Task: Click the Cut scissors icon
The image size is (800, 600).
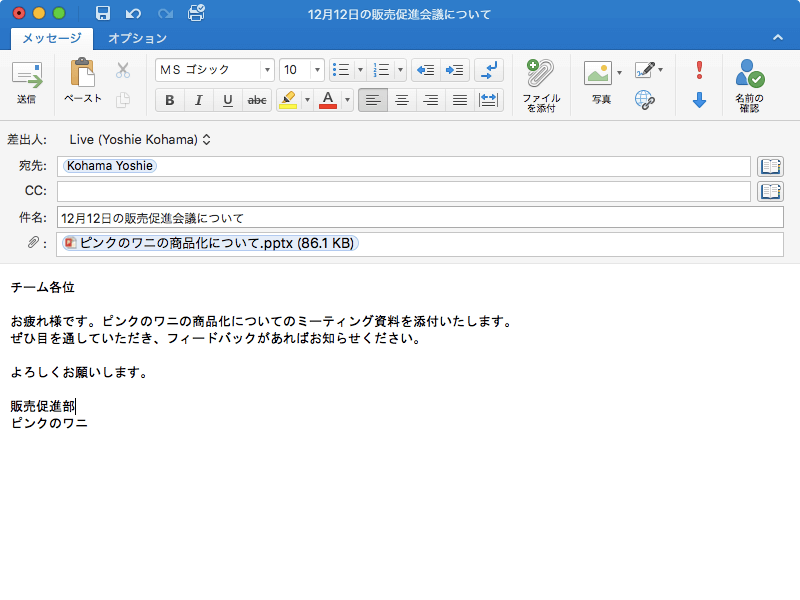Action: (122, 70)
